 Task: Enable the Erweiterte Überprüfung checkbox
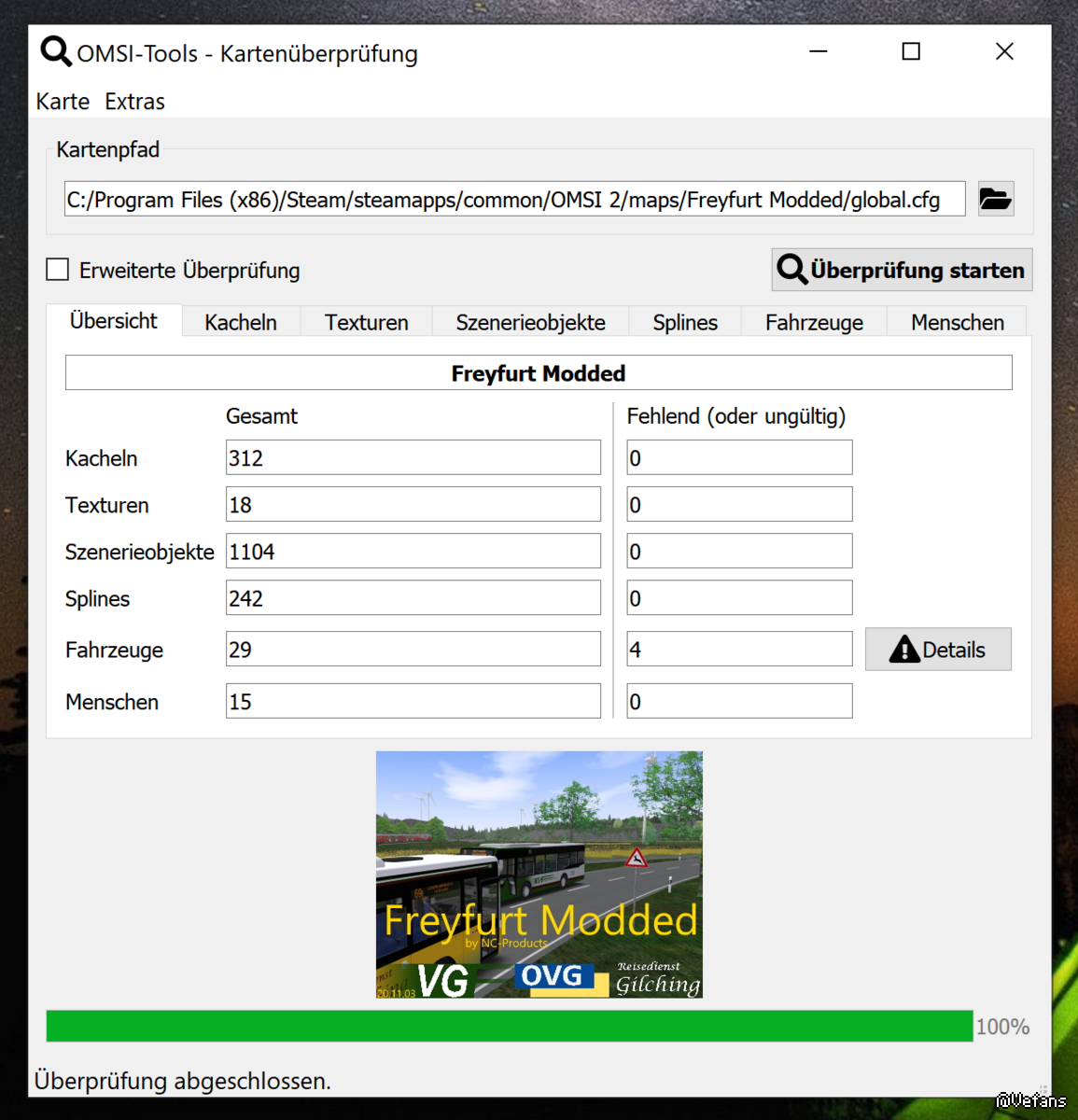point(58,270)
